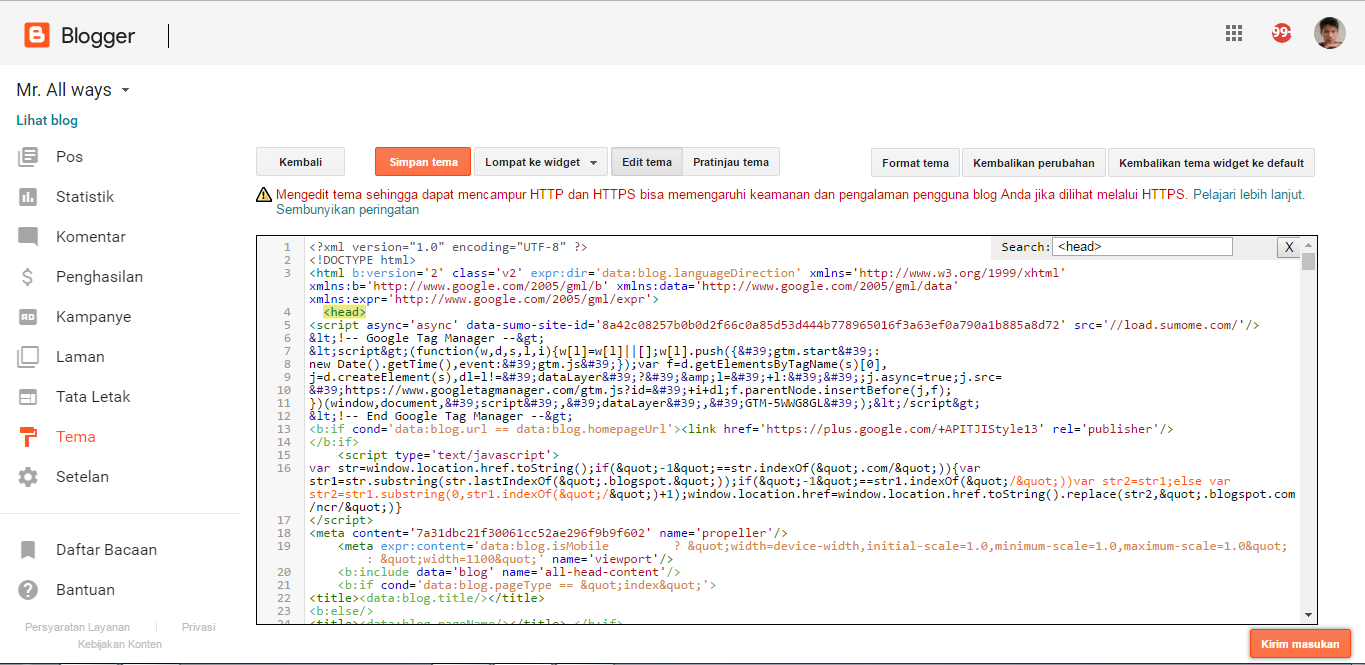Image resolution: width=1365 pixels, height=665 pixels.
Task: Click line number 18 in the gutter
Action: (283, 533)
